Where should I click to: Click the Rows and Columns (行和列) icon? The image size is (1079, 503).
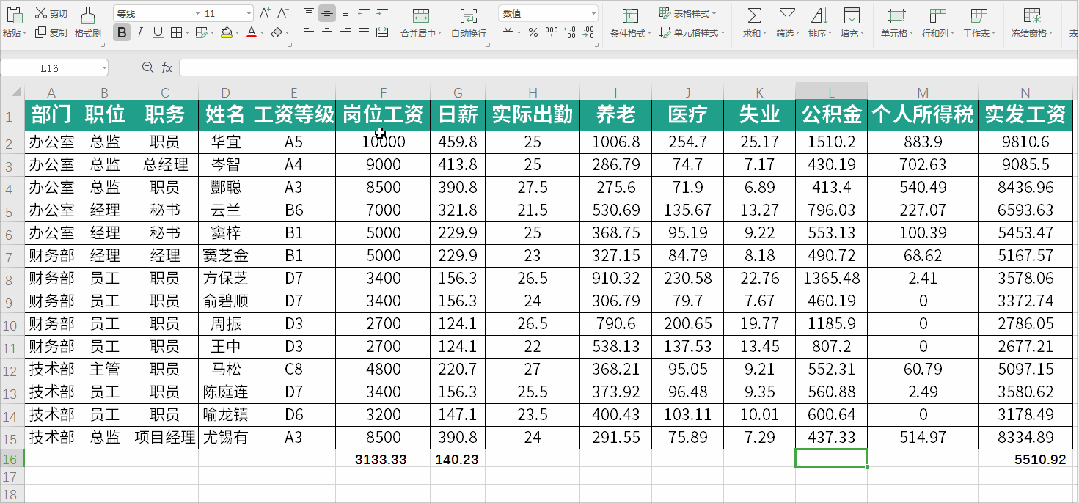coord(937,16)
